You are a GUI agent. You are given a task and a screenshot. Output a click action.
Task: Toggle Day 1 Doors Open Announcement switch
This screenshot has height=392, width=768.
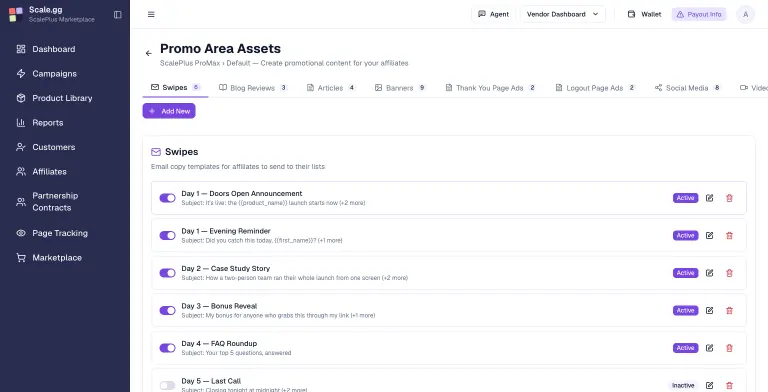(x=168, y=198)
